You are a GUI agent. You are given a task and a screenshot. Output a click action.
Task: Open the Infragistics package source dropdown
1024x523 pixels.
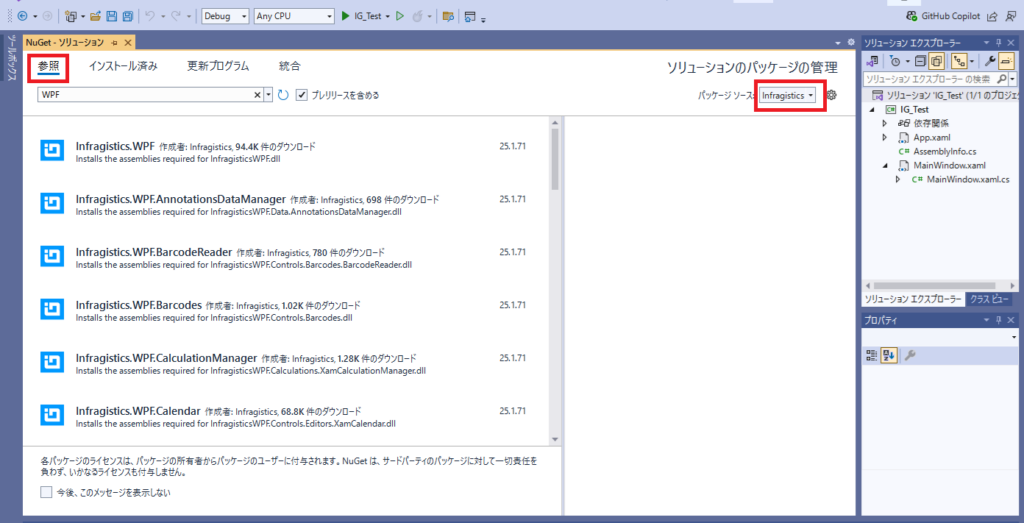click(x=788, y=95)
